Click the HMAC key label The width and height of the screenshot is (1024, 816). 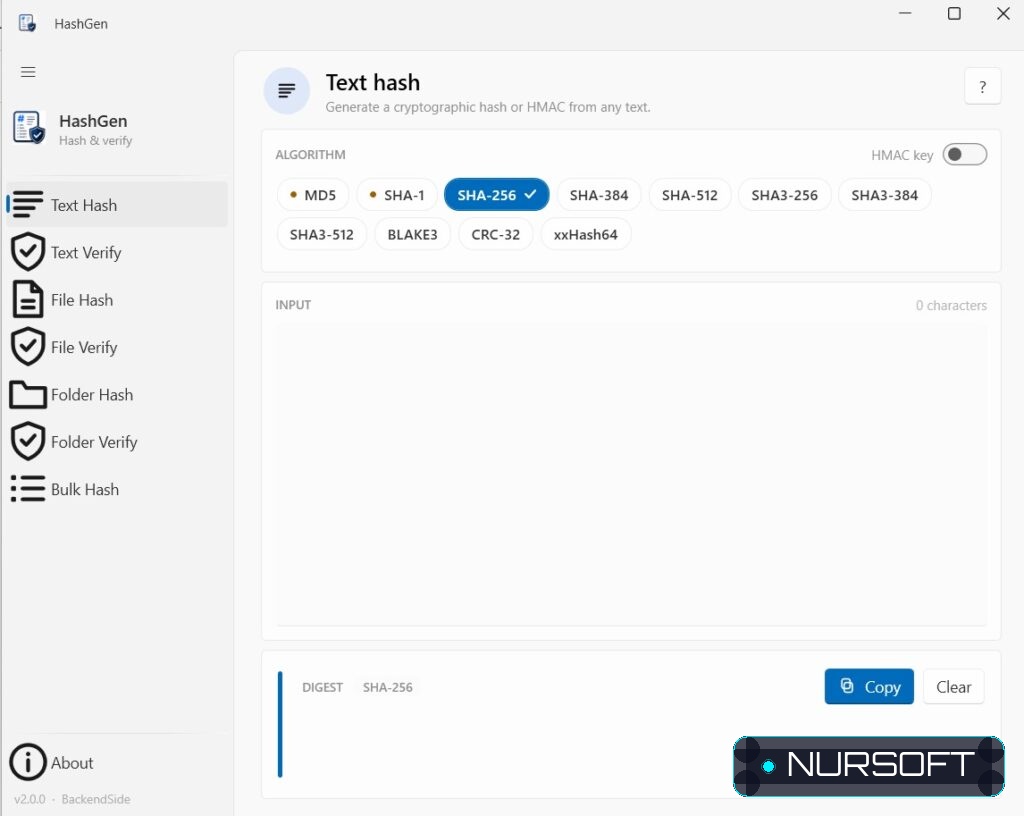902,155
